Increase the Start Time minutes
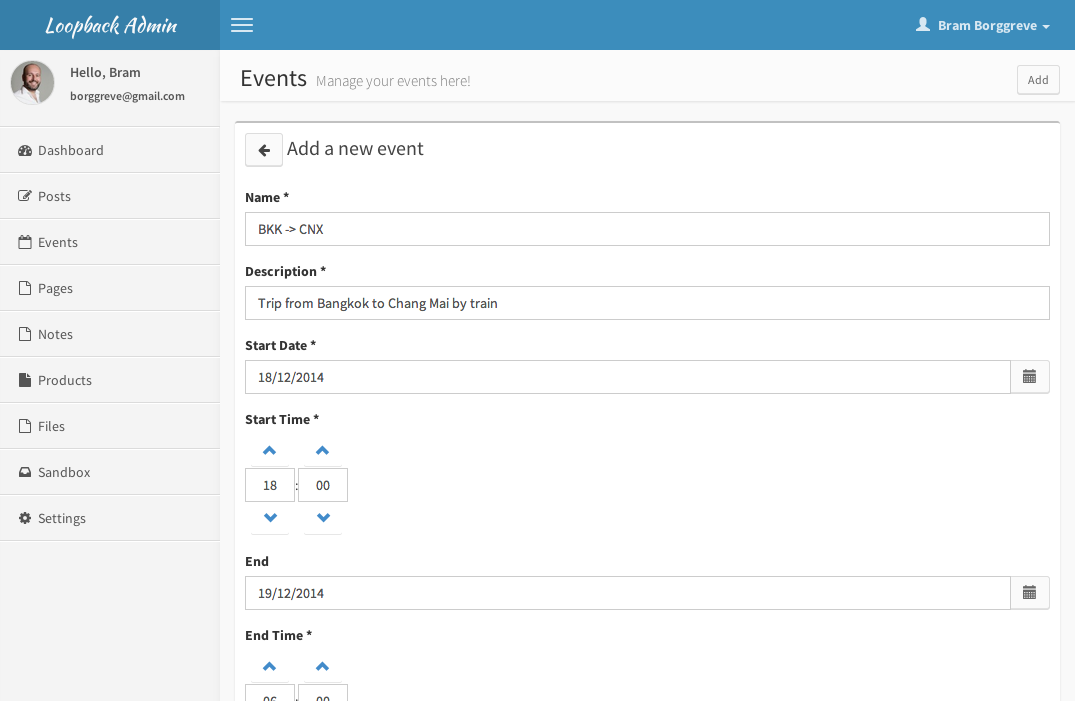This screenshot has height=701, width=1075. (x=323, y=451)
